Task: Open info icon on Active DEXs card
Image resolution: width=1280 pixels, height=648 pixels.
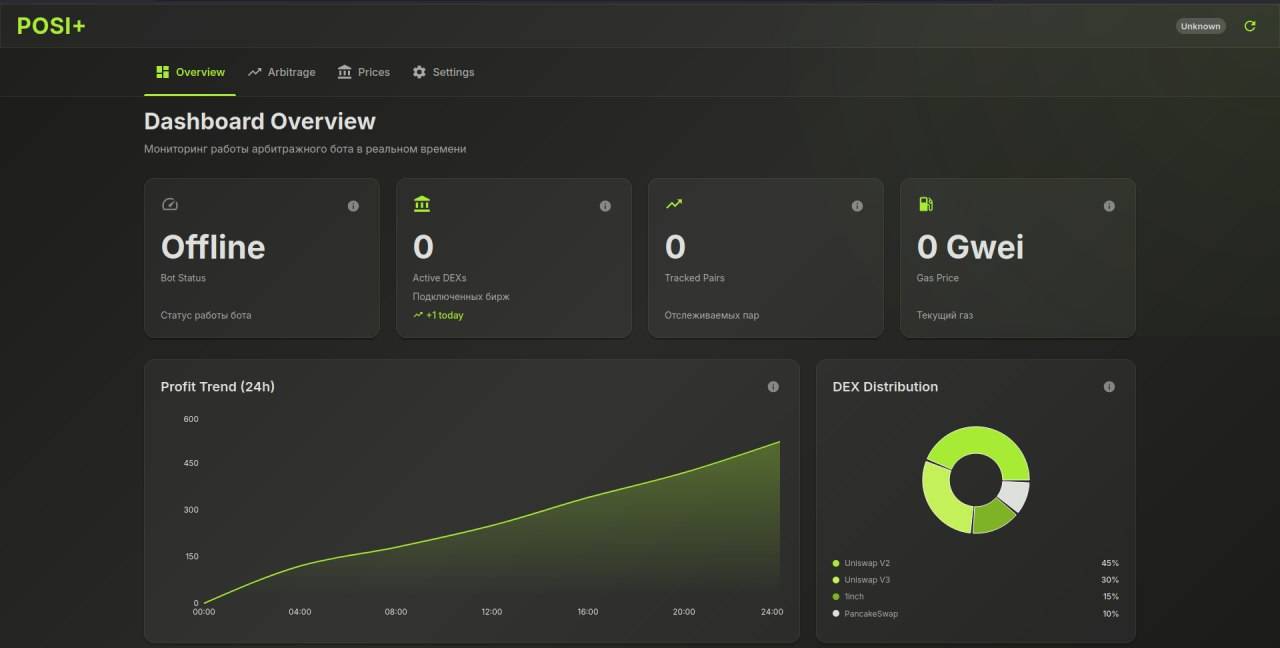Action: tap(605, 206)
